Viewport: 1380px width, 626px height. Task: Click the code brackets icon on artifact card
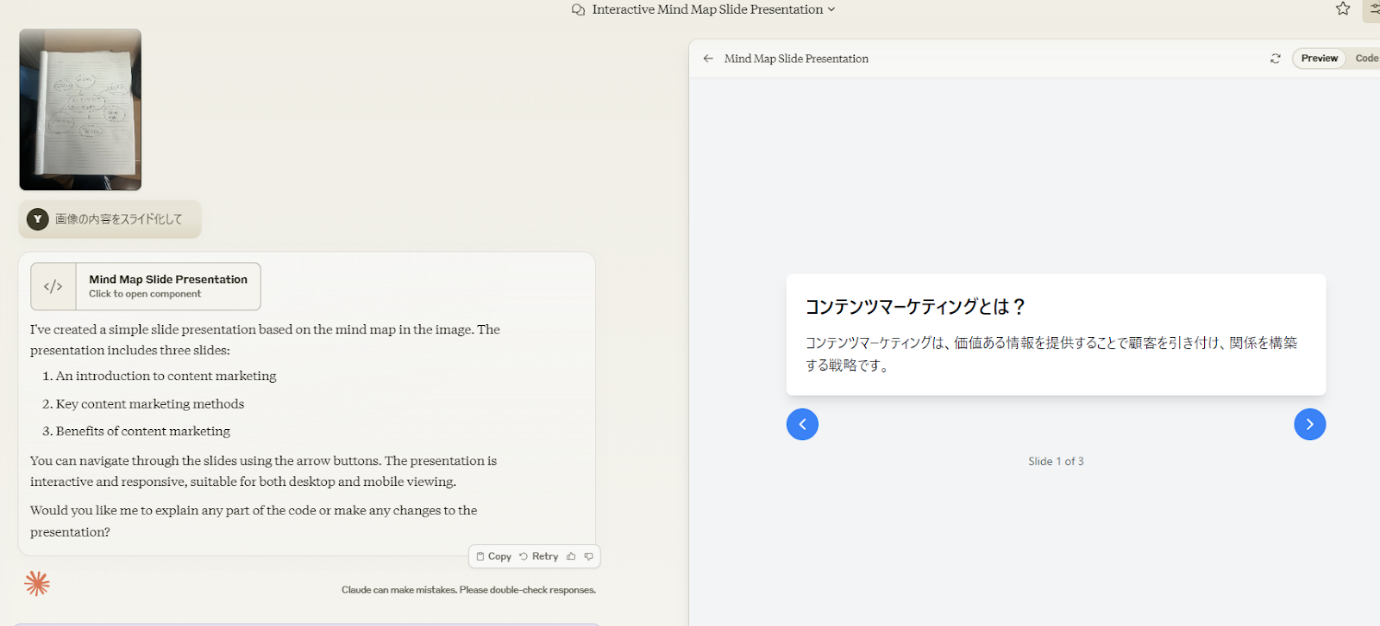[53, 287]
